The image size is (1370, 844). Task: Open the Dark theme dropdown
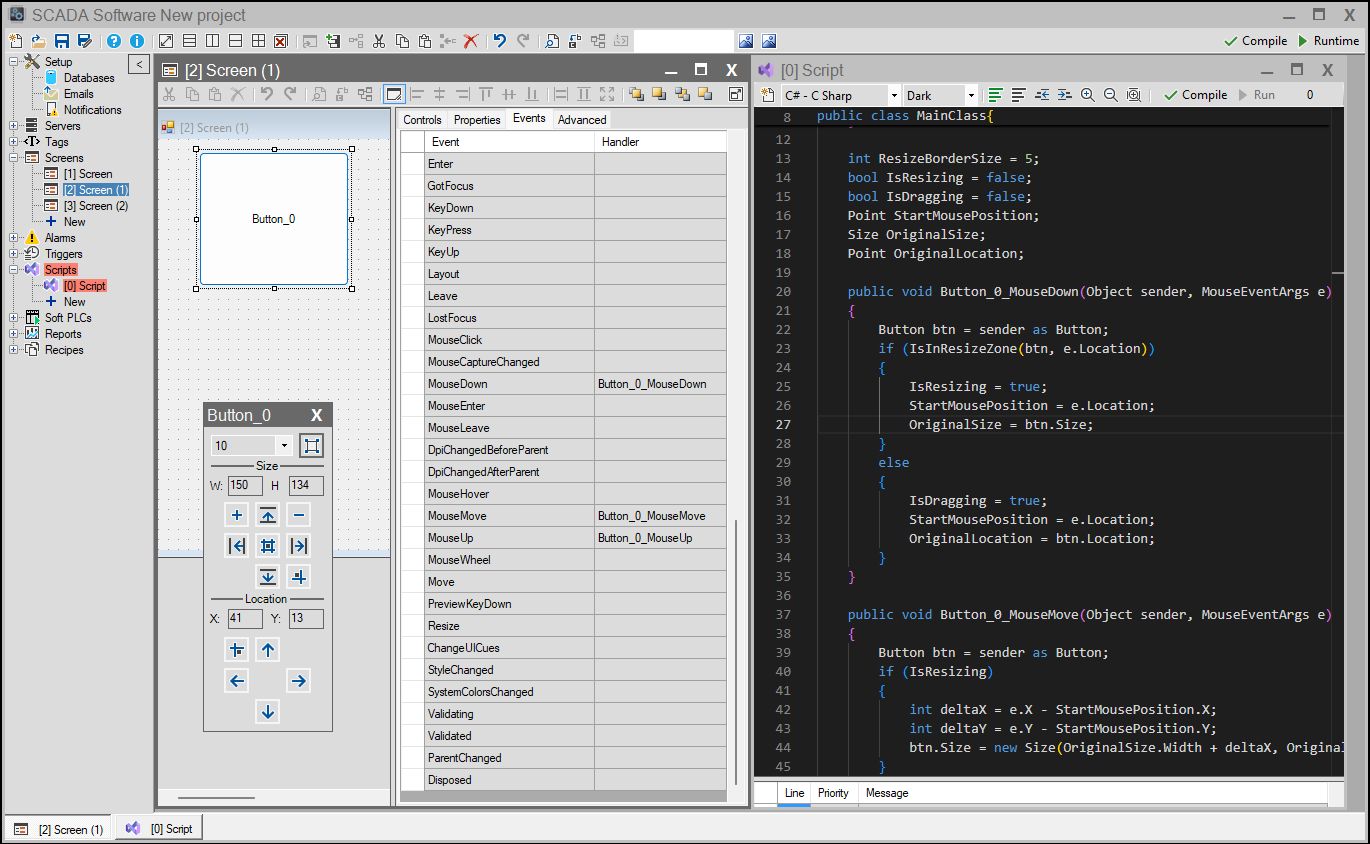click(940, 95)
